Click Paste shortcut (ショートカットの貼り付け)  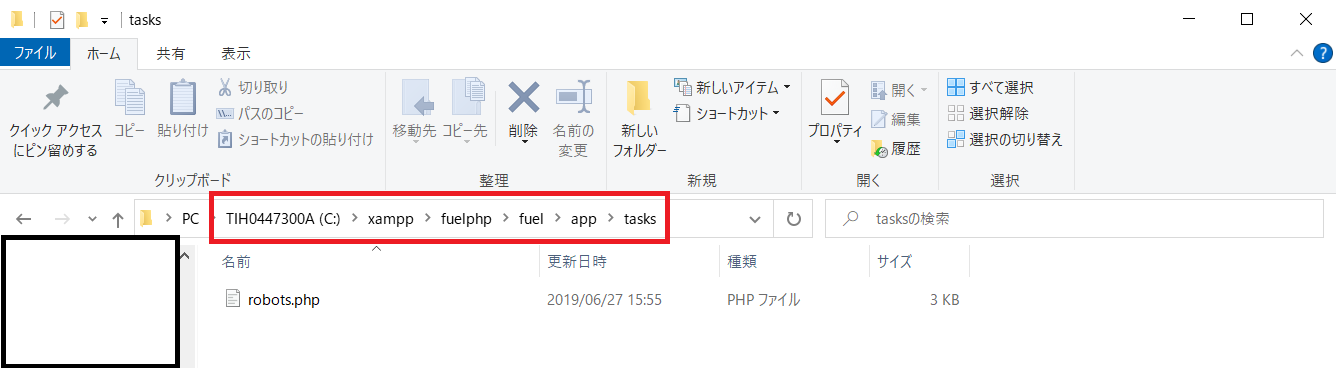[x=295, y=139]
